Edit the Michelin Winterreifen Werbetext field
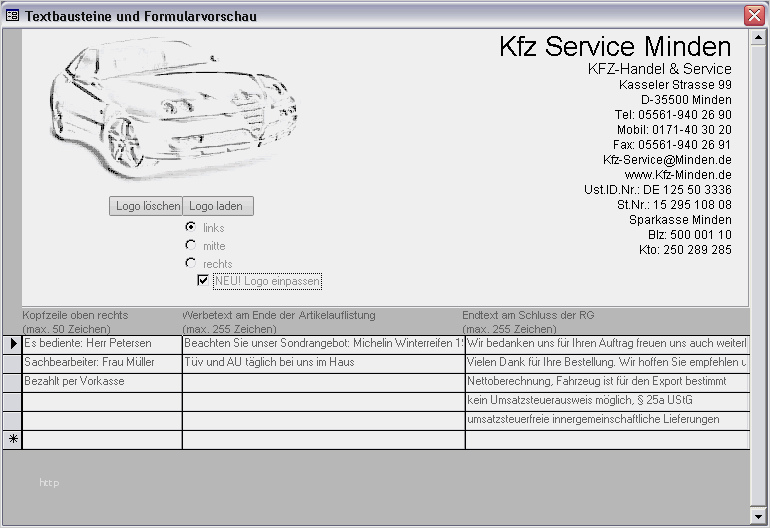Screen dimensions: 770x528 point(323,344)
